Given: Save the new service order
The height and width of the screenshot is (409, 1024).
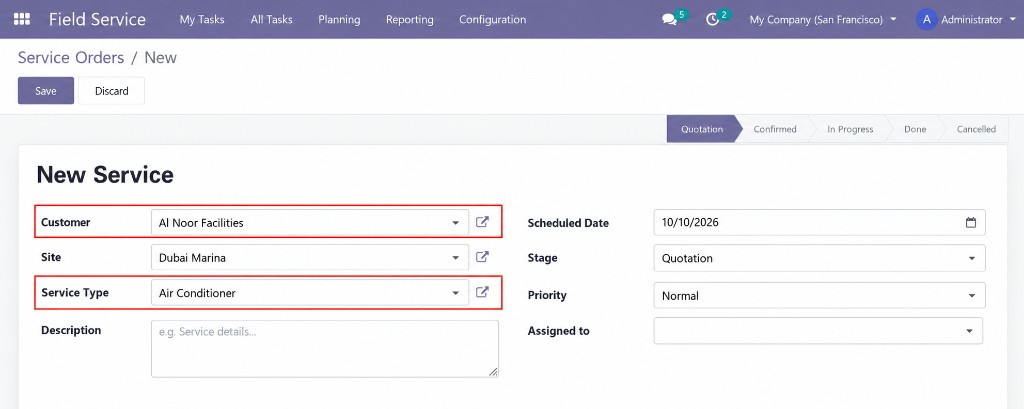Looking at the screenshot, I should click(46, 91).
